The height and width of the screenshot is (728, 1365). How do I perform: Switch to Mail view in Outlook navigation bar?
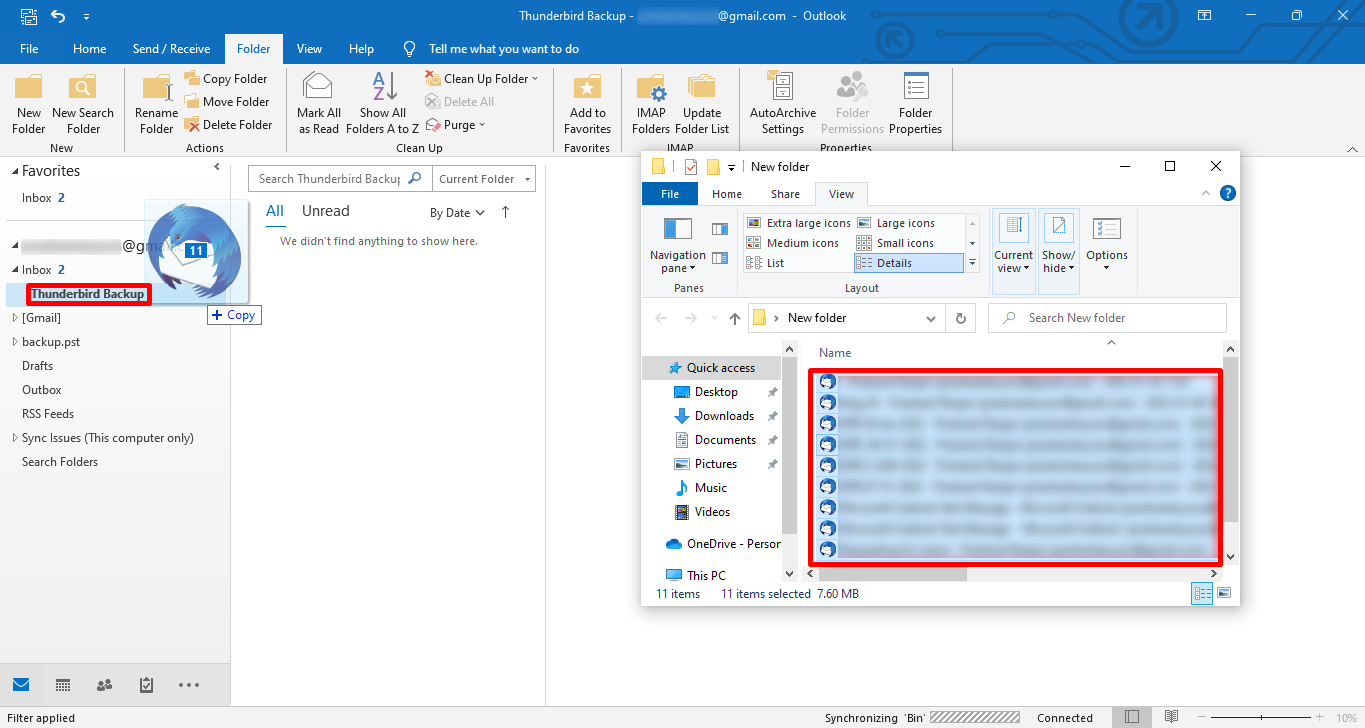(x=21, y=685)
